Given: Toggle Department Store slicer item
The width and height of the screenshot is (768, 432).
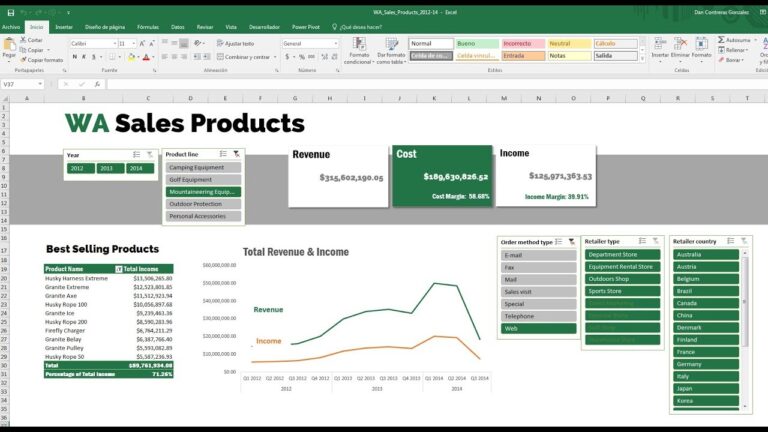Looking at the screenshot, I should click(623, 255).
